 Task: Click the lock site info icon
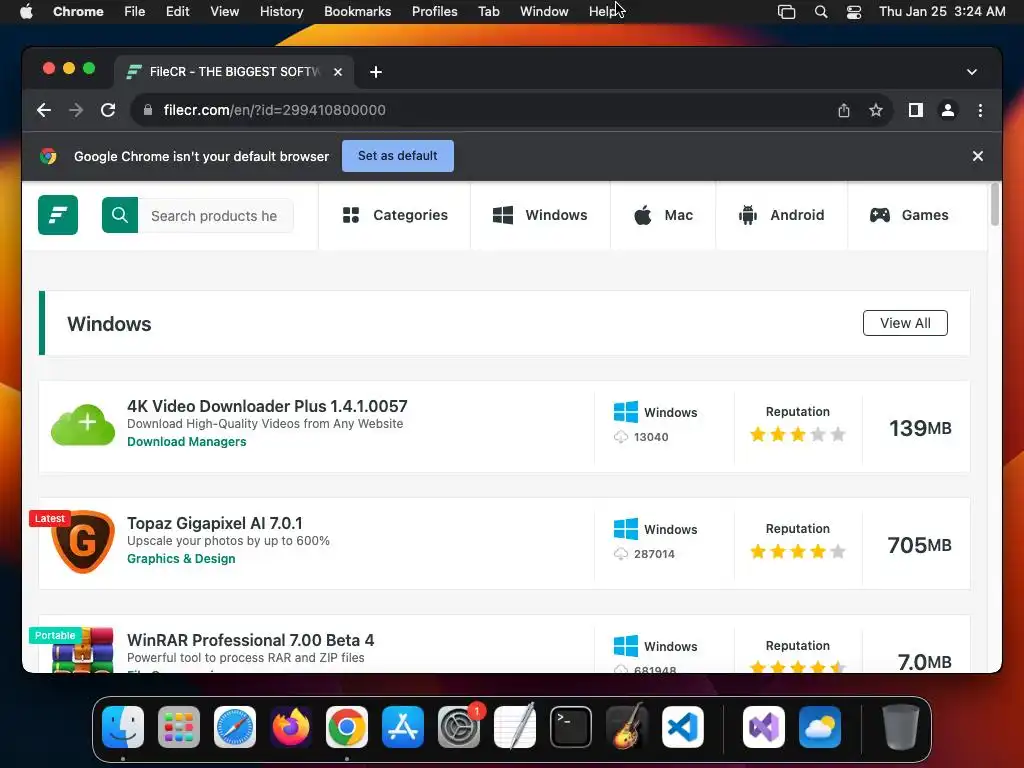tap(148, 110)
